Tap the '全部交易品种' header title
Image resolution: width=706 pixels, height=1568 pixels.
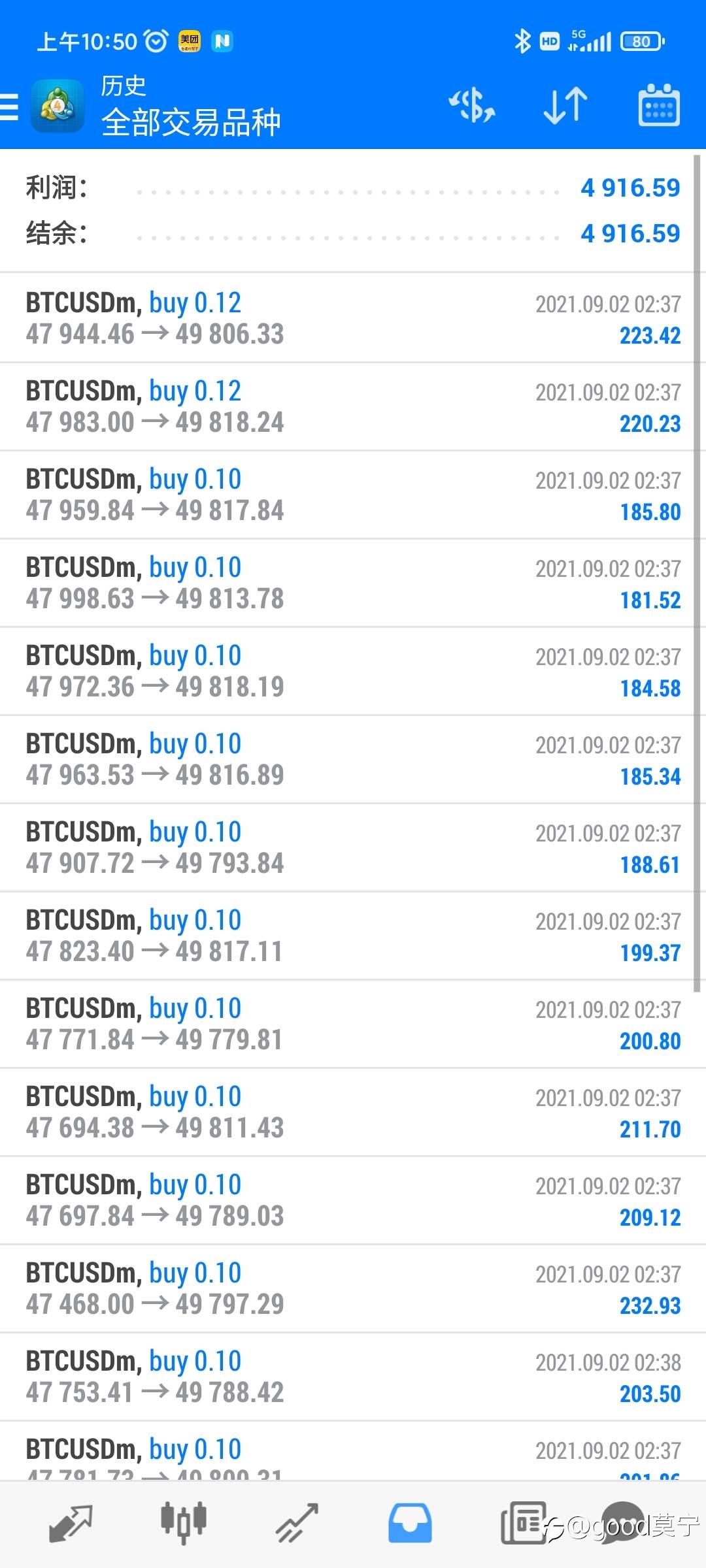tap(191, 122)
